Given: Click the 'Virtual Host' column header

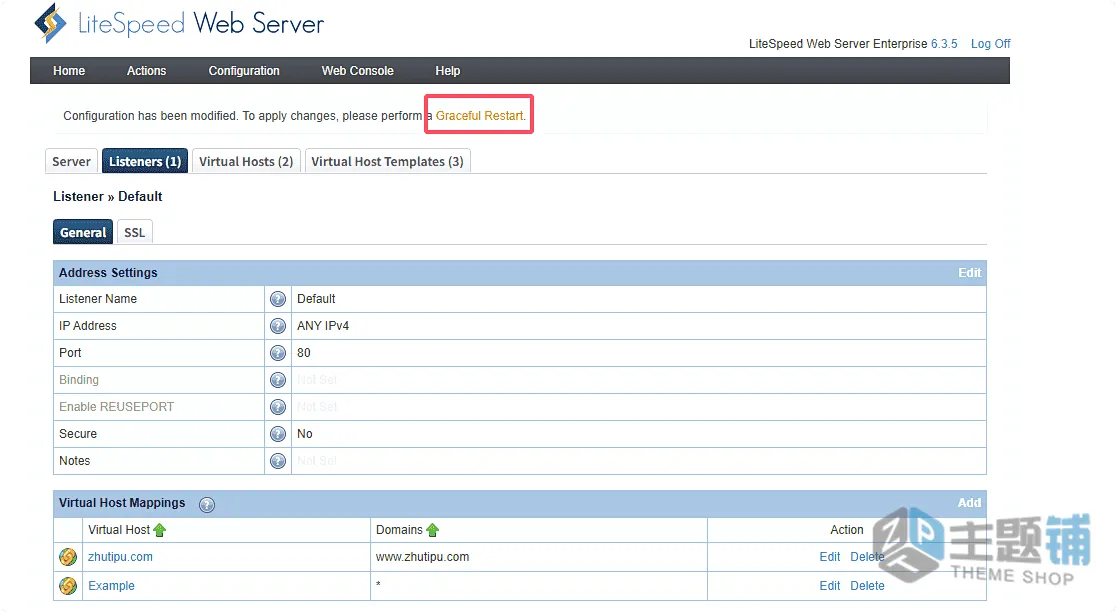Looking at the screenshot, I should click(x=119, y=530).
